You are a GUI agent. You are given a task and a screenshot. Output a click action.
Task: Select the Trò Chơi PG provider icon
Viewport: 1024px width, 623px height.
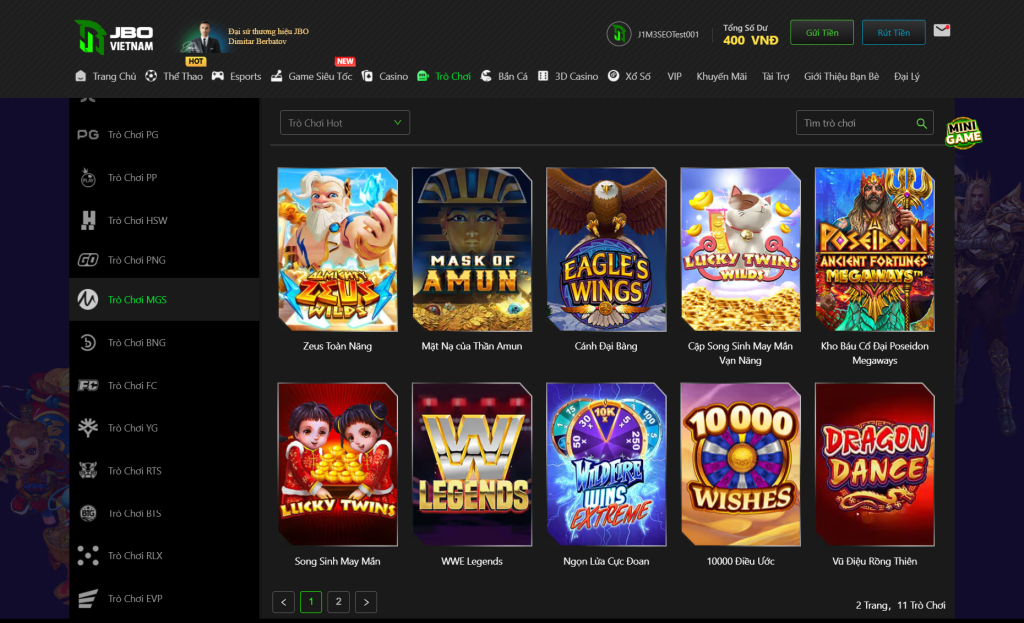[88, 135]
